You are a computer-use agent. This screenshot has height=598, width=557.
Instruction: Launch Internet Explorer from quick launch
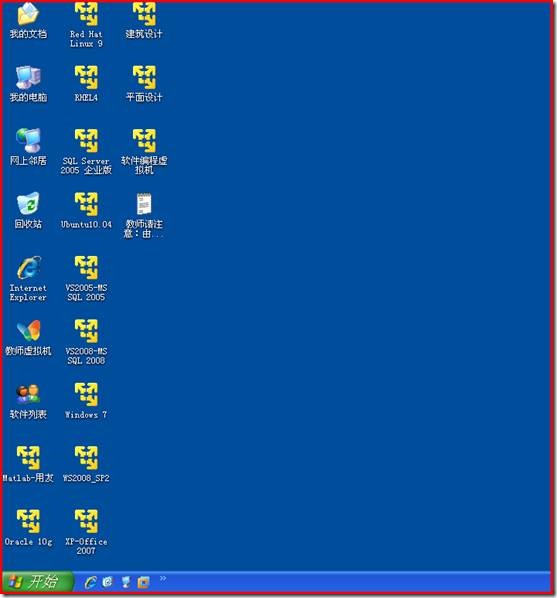90,582
